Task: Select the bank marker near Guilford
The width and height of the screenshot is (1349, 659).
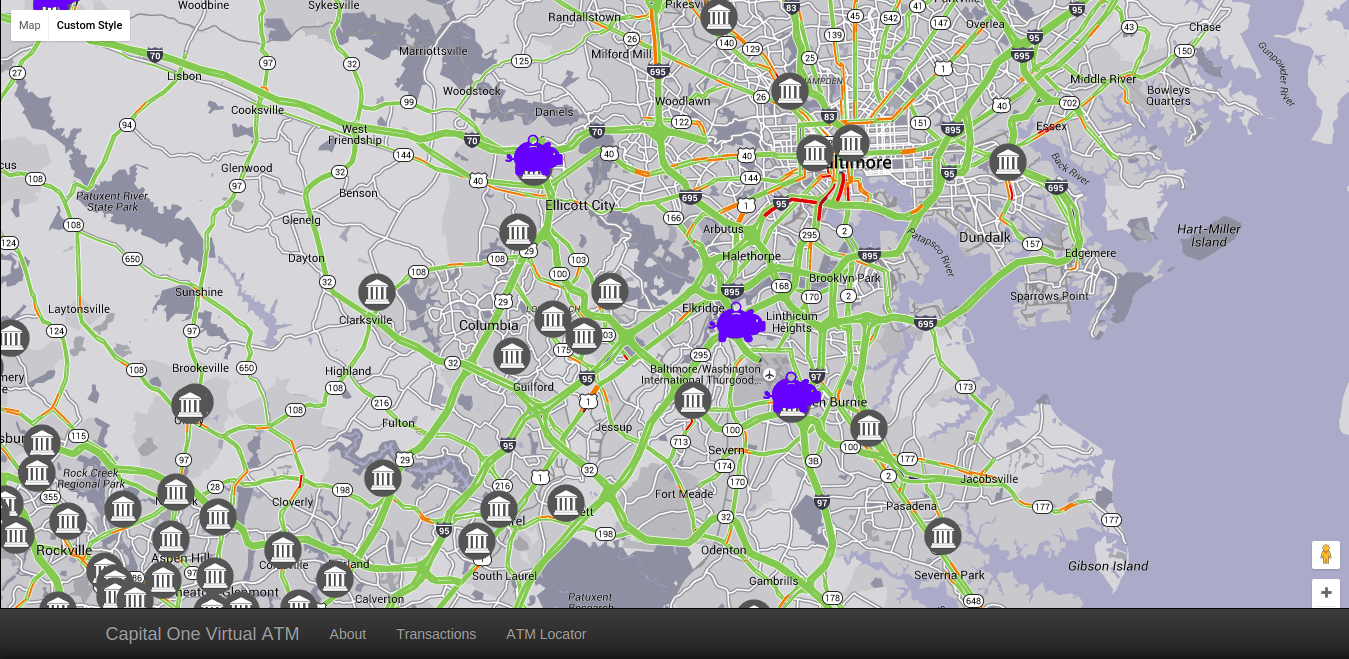Action: click(x=512, y=356)
